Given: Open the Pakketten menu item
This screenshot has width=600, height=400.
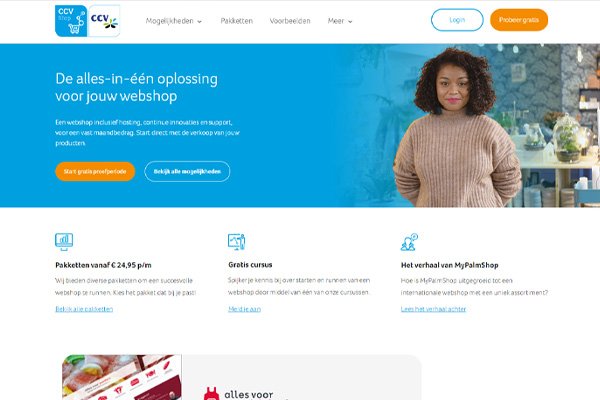Looking at the screenshot, I should [236, 21].
